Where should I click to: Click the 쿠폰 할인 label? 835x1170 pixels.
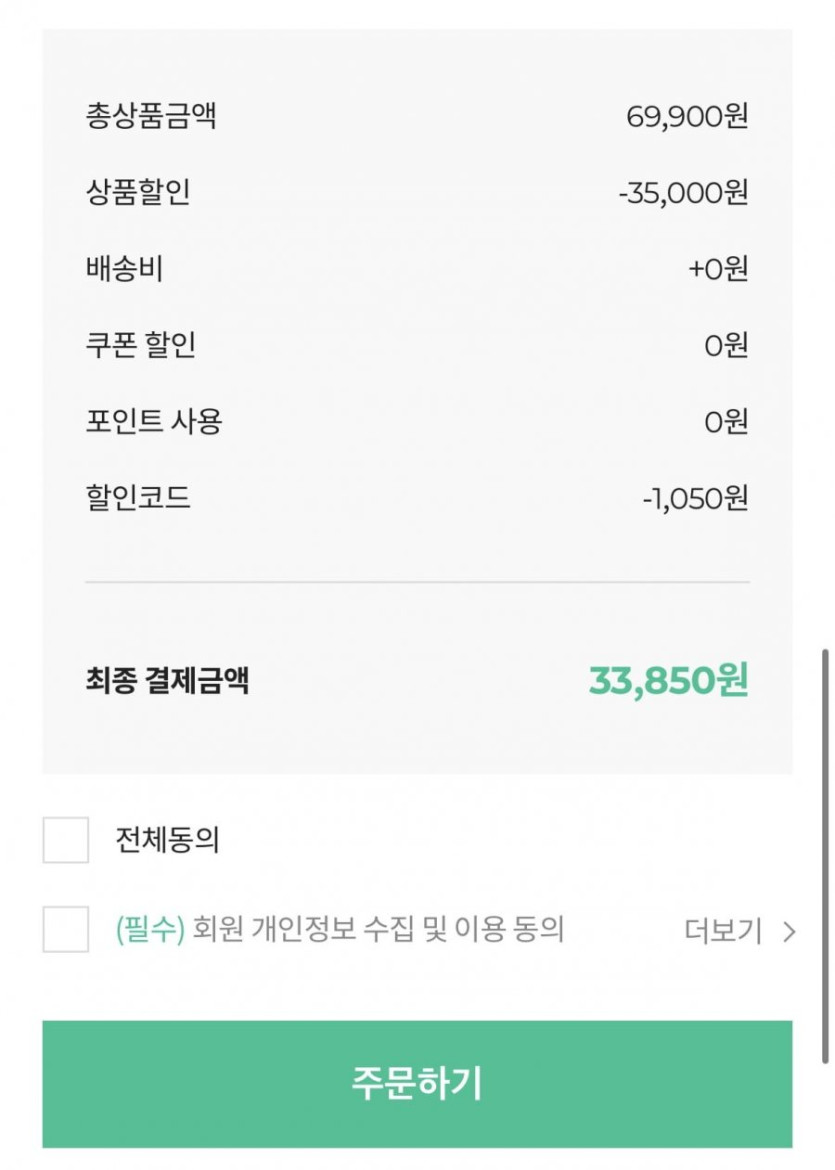[x=141, y=345]
